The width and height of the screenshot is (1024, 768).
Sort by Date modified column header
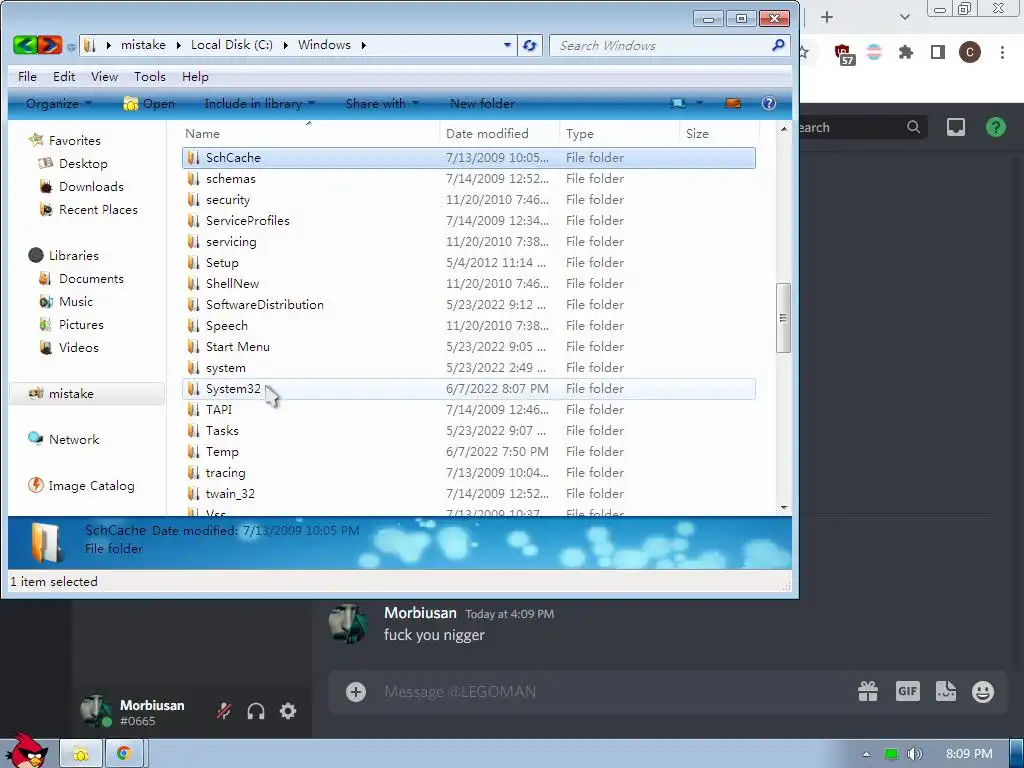pyautogui.click(x=500, y=133)
